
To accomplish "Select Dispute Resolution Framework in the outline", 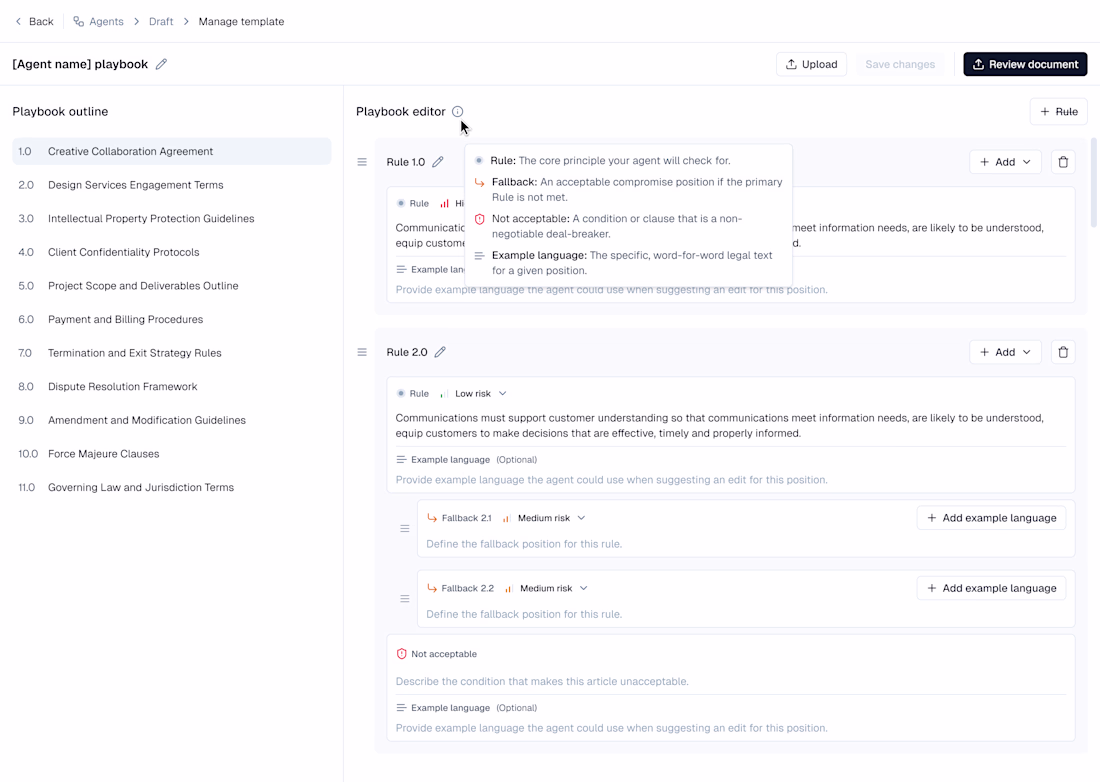I will click(x=122, y=387).
